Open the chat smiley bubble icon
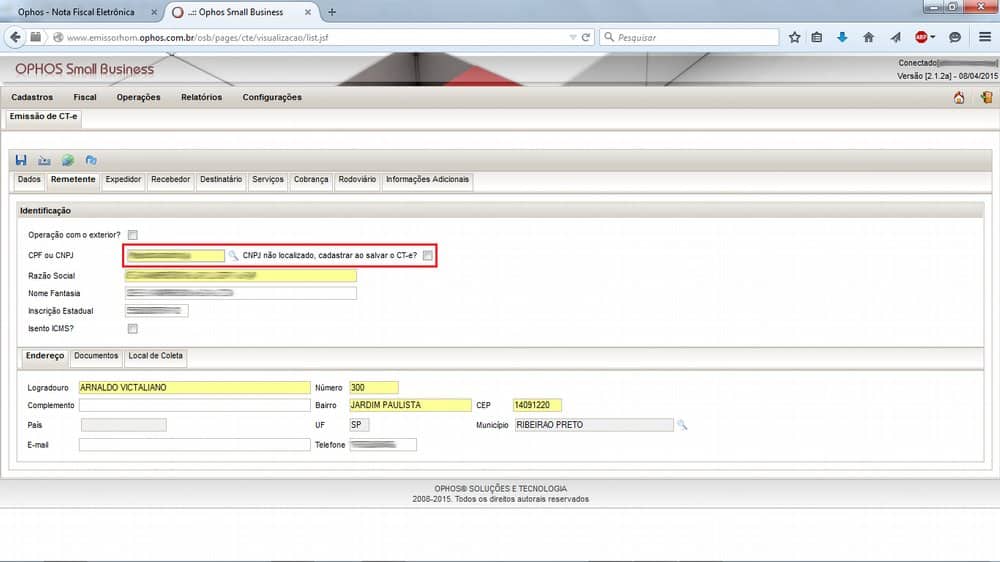The height and width of the screenshot is (562, 1000). [955, 38]
